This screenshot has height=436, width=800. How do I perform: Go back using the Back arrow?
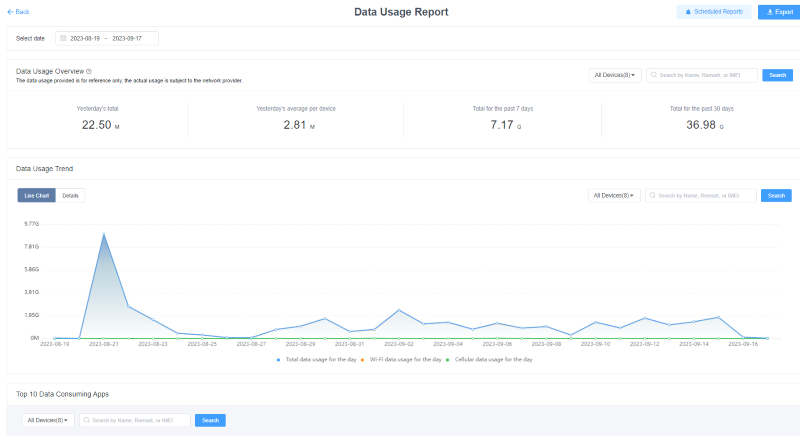pos(18,12)
